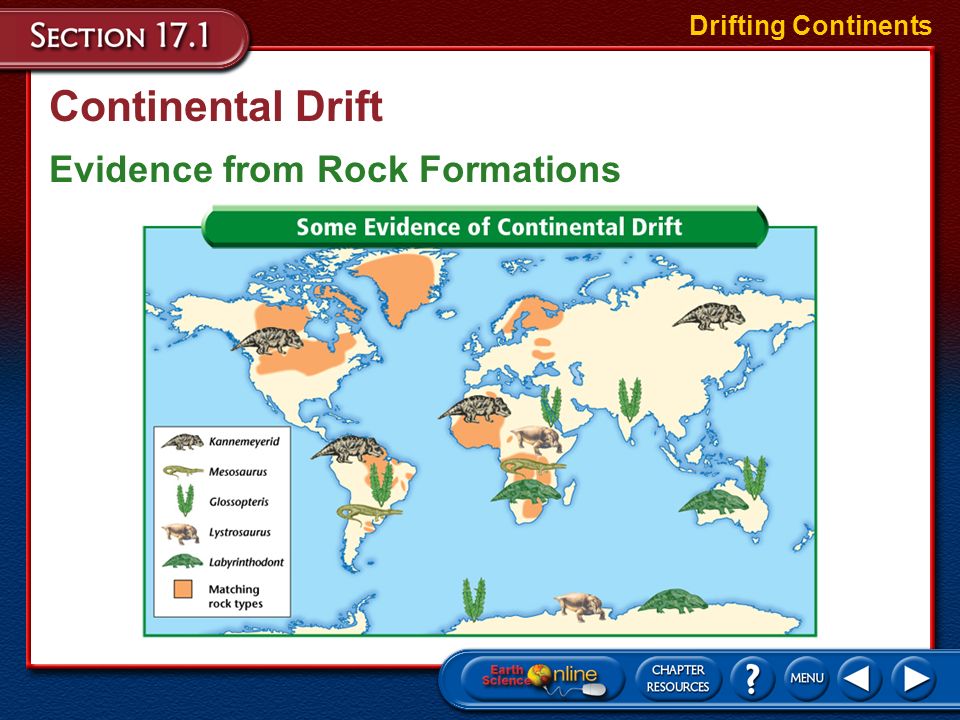
Task: Click the Kannemeyerid animal on North America
Action: pyautogui.click(x=268, y=341)
